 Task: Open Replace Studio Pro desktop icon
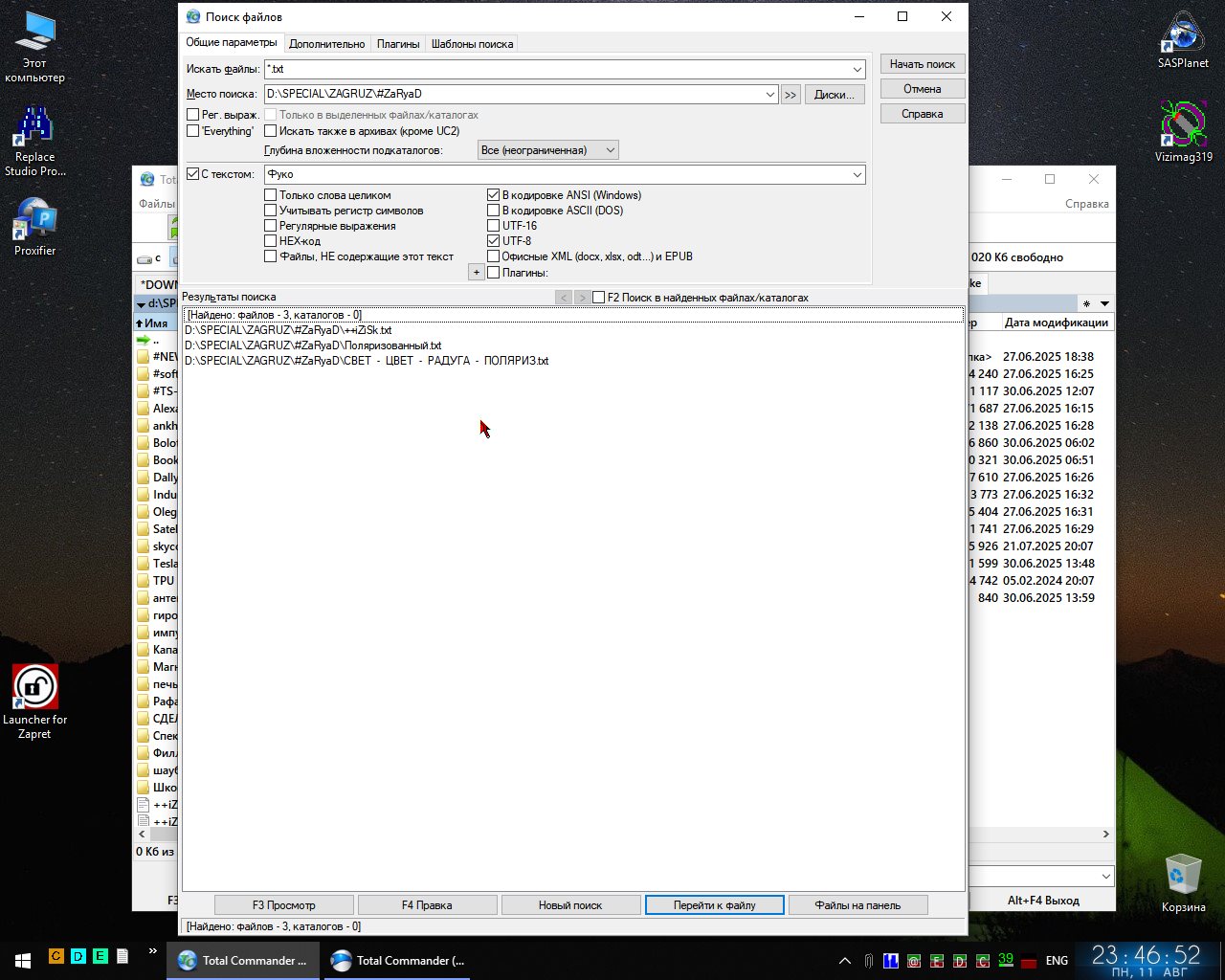pos(34,128)
